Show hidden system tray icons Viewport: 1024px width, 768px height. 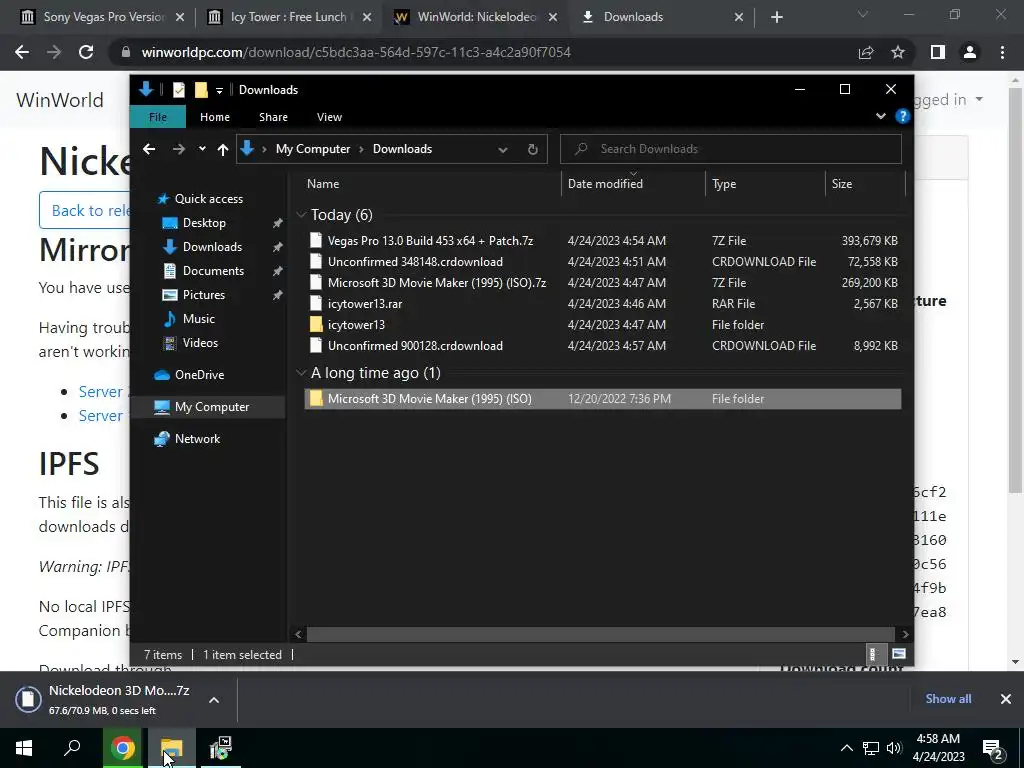[846, 748]
